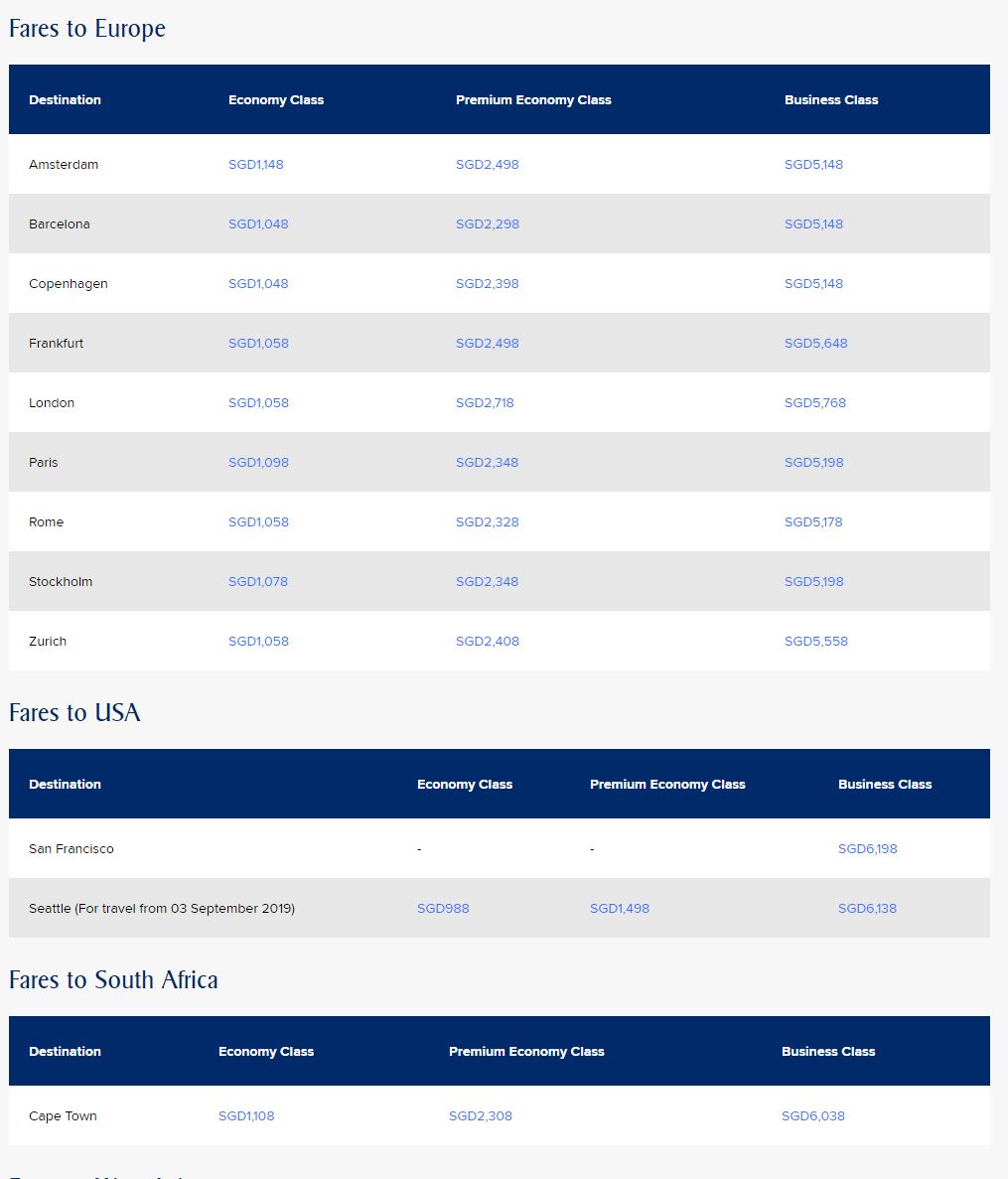Open San Francisco Business Class fare SGD6,198
Image resolution: width=1008 pixels, height=1179 pixels.
pos(867,849)
